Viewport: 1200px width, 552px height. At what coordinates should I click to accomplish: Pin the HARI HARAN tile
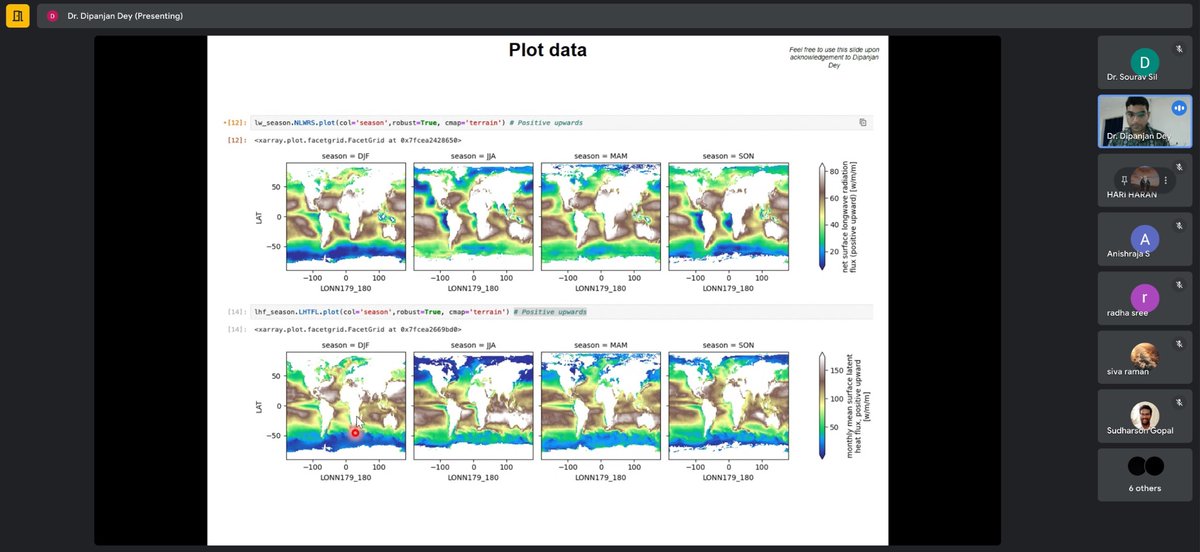(1124, 180)
